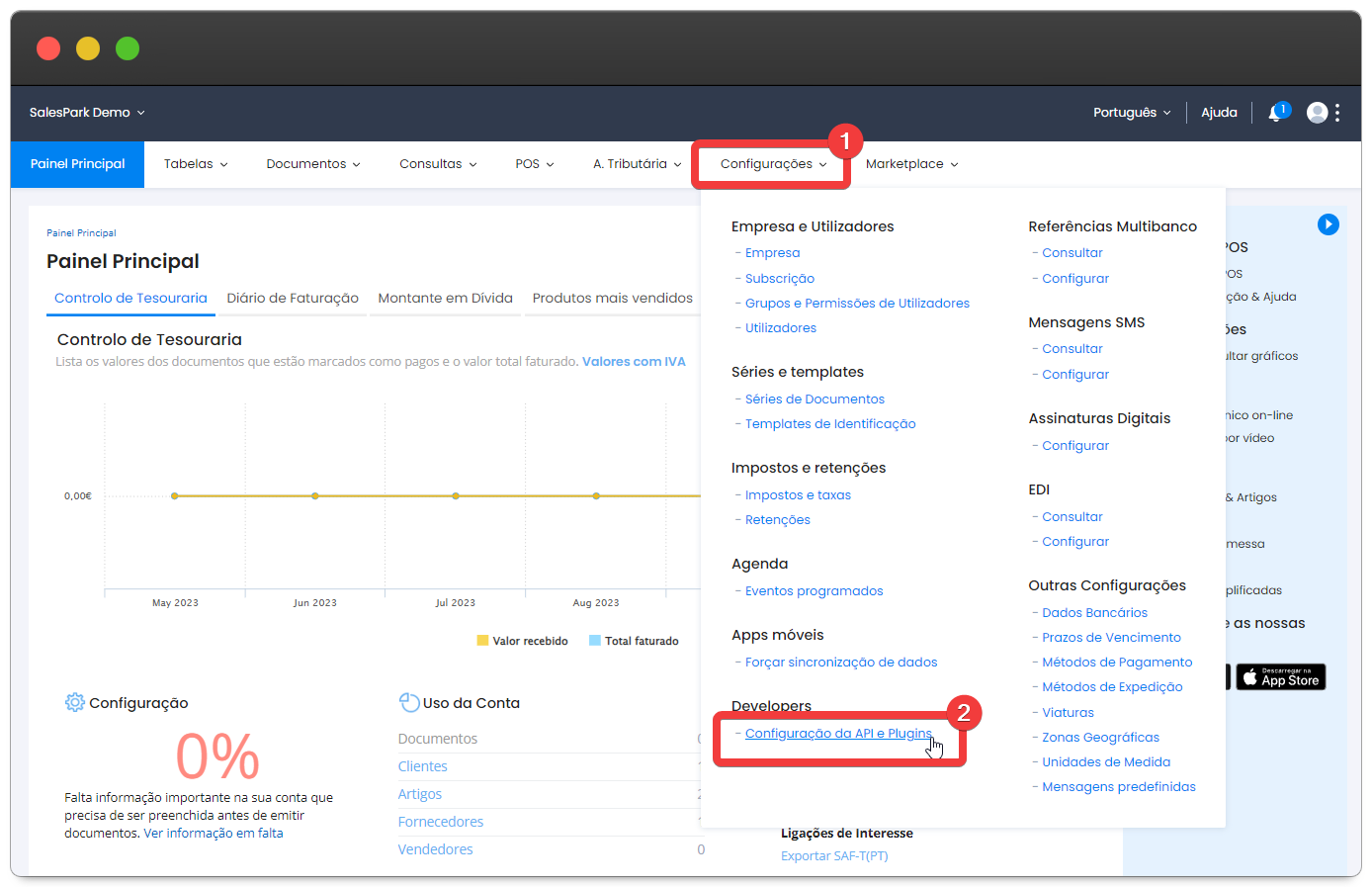This screenshot has width=1372, height=887.
Task: Expand the Tabelas menu dropdown
Action: (195, 164)
